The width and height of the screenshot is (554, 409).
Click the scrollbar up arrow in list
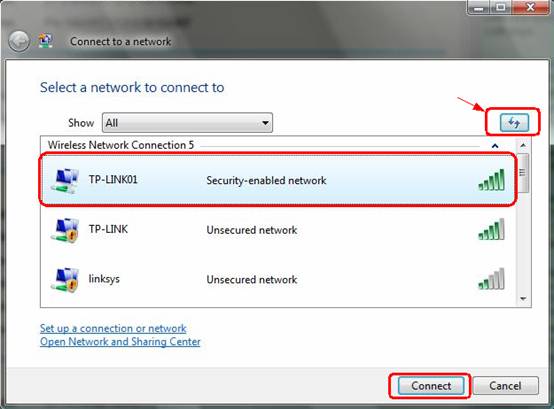[523, 145]
